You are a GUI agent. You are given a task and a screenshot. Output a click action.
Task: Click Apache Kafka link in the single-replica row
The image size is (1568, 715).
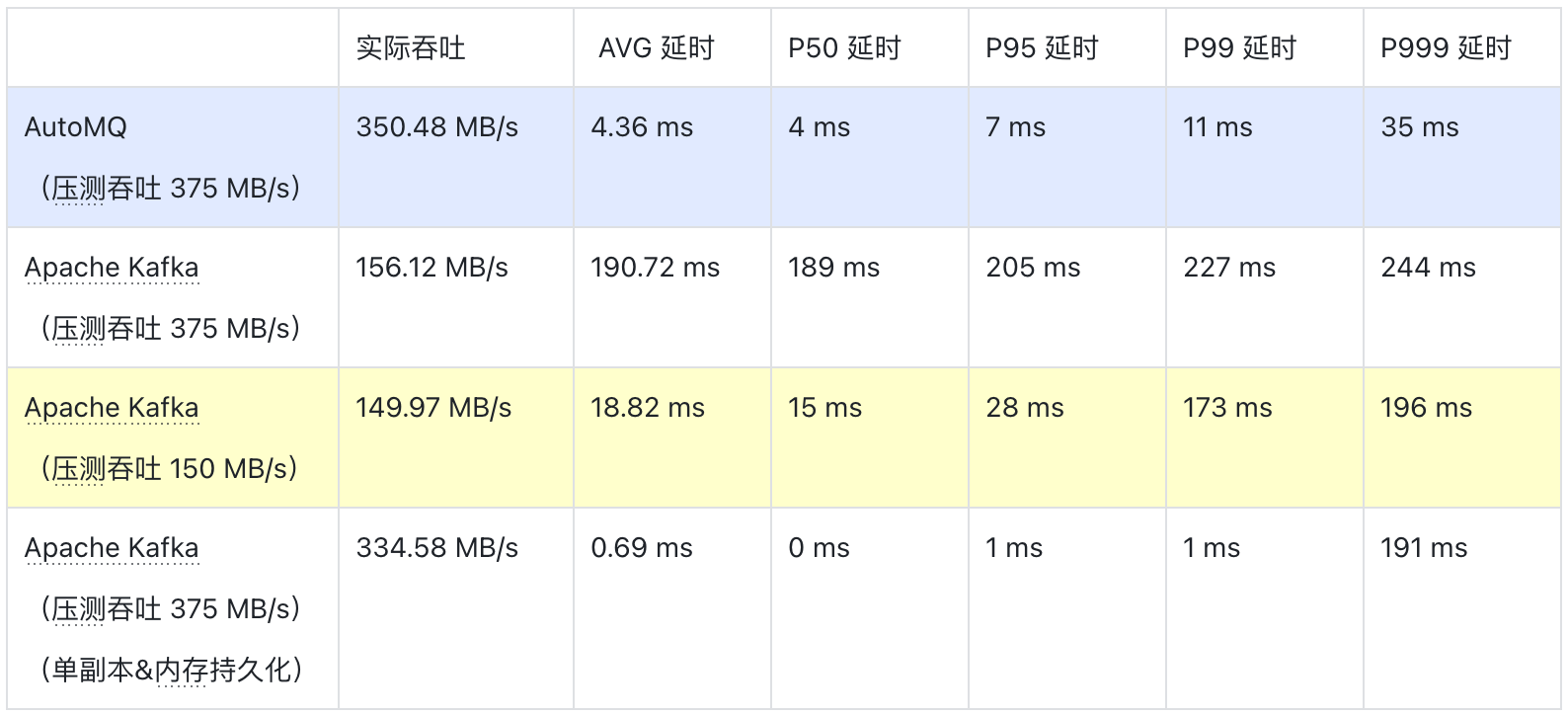click(112, 548)
